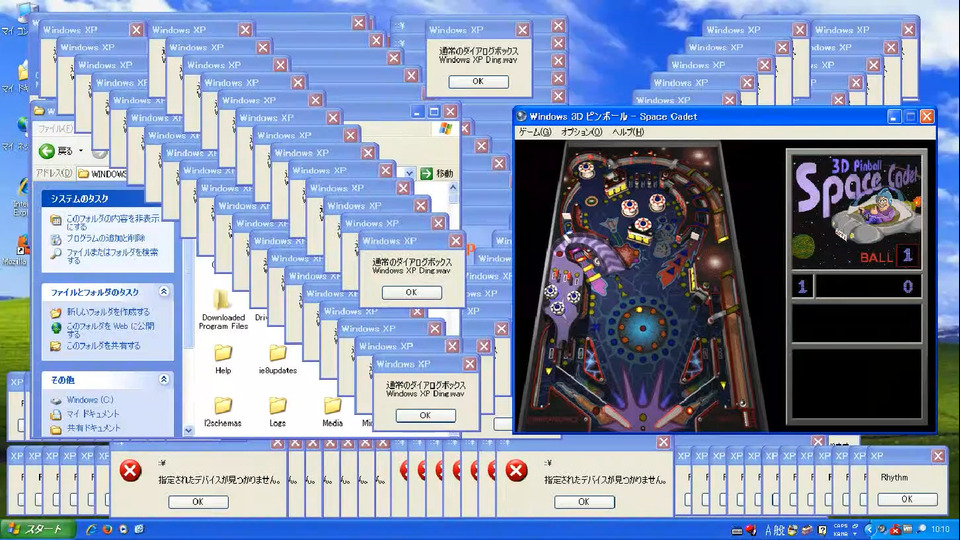Click OK in left 指定されたデバイス error dialog
This screenshot has height=540, width=960.
(x=198, y=502)
